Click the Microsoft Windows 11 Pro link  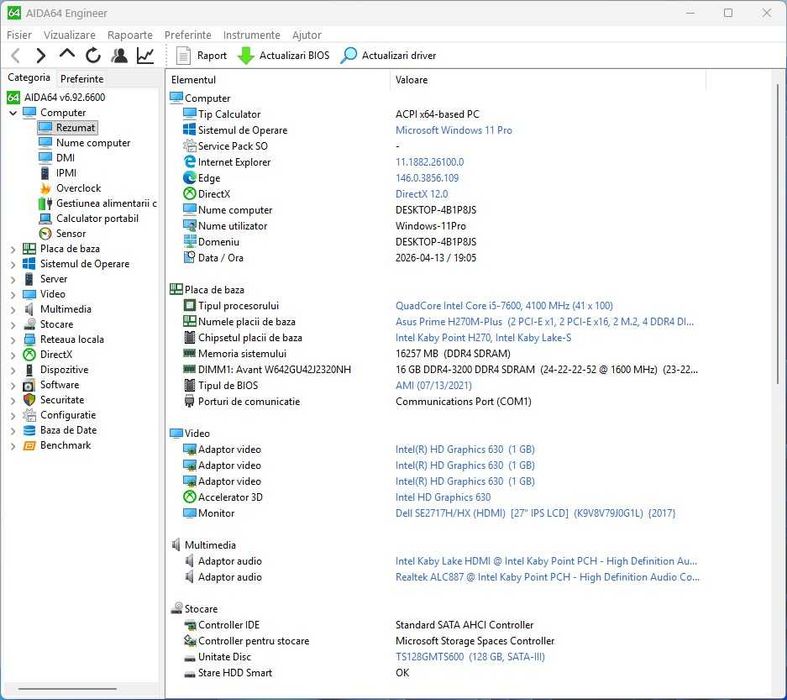coord(454,130)
